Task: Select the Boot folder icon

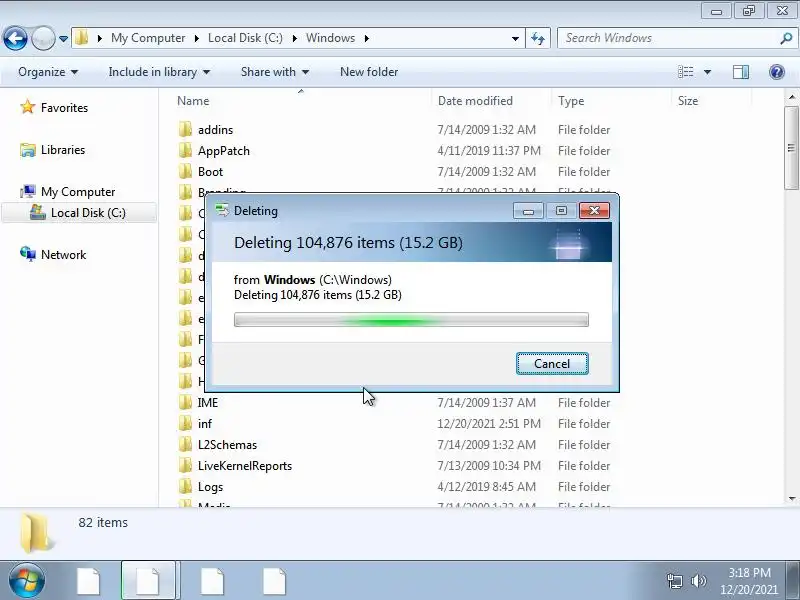Action: (185, 171)
